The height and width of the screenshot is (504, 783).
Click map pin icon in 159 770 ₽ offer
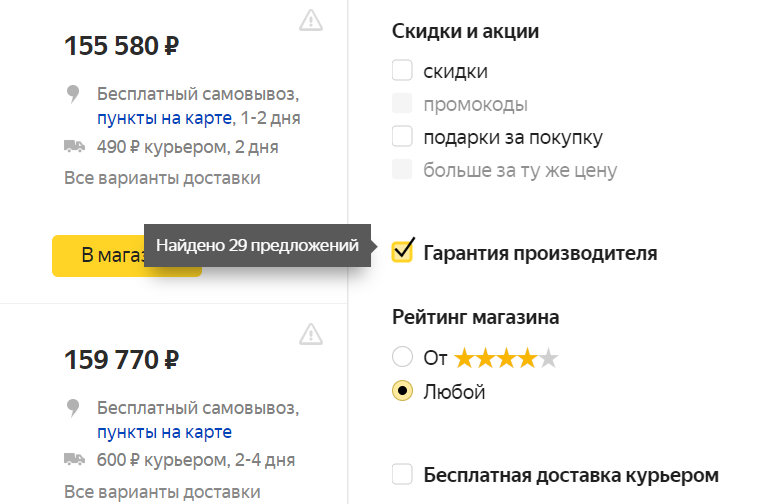click(x=73, y=409)
